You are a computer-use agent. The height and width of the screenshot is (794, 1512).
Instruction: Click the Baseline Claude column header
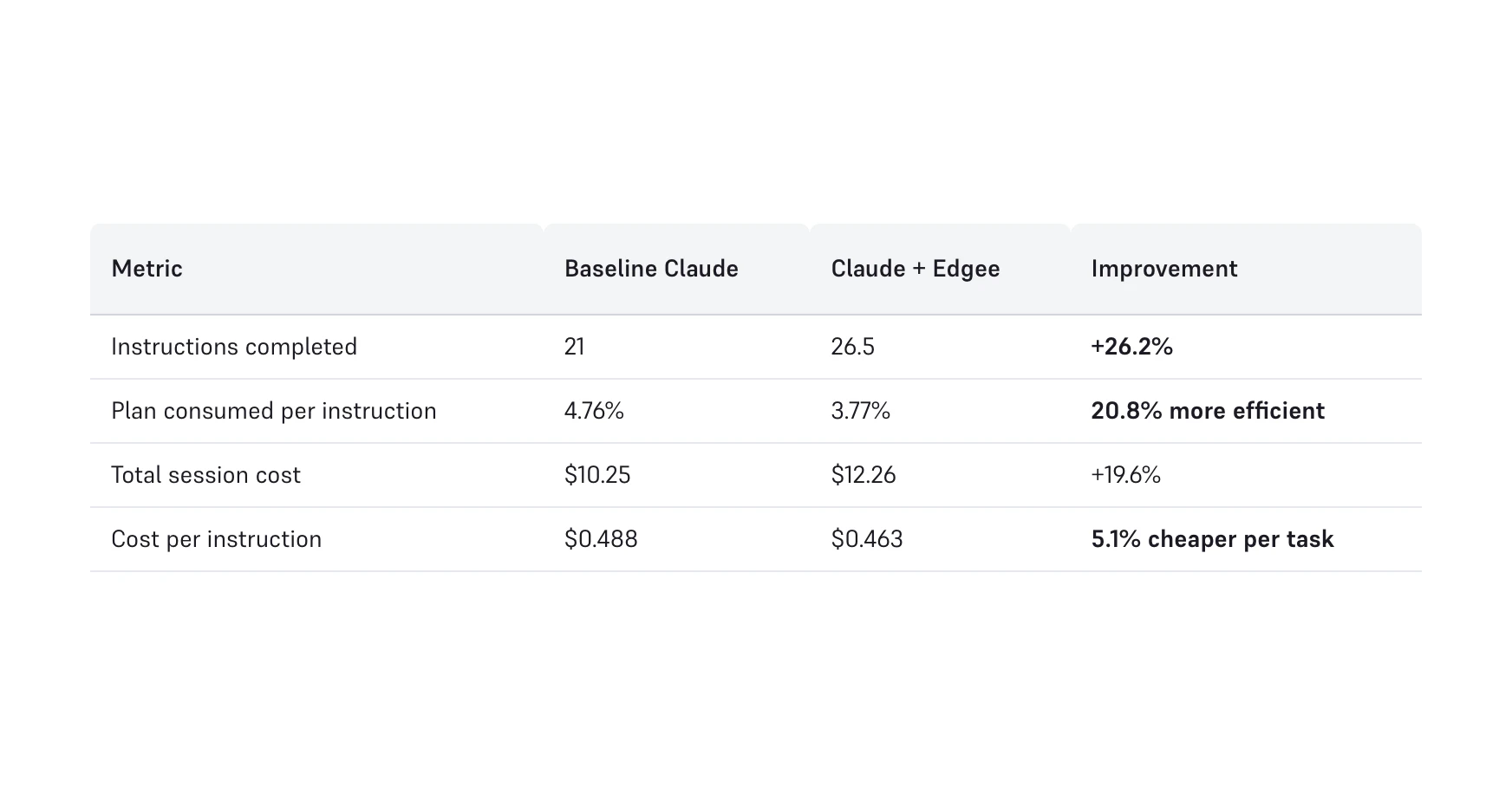click(651, 269)
